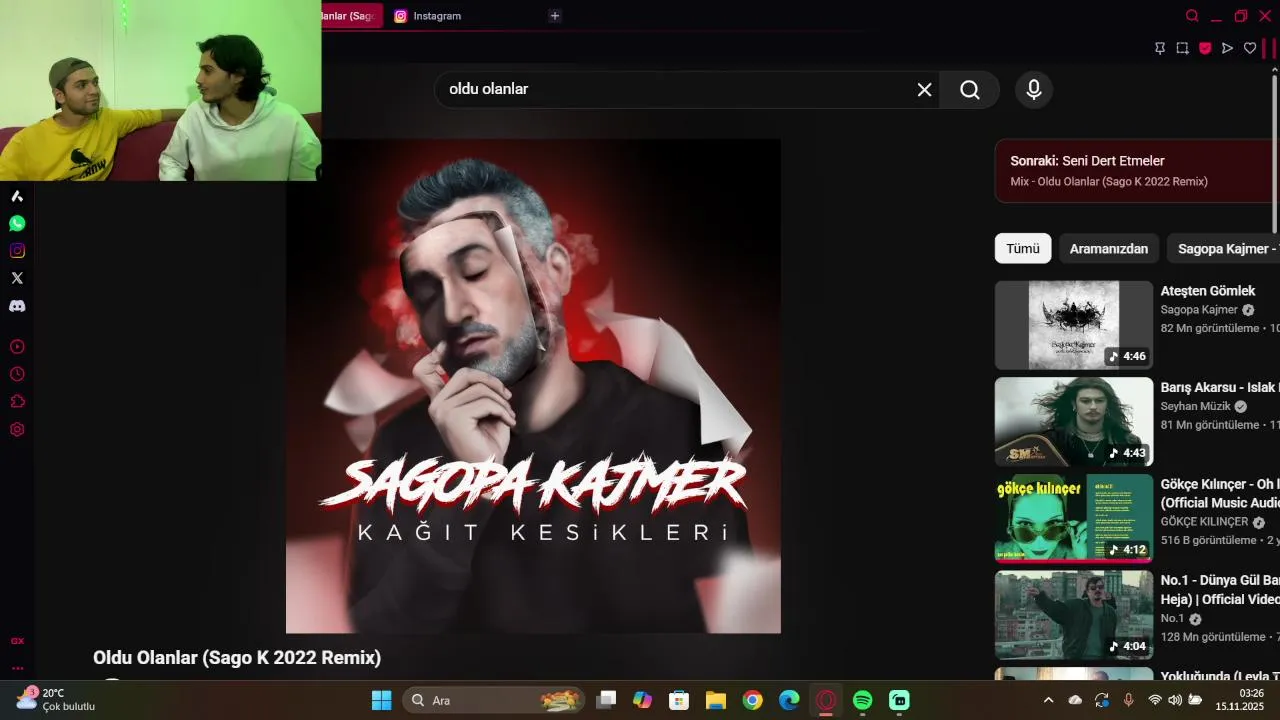Open GX Corner at sidebar bottom
The height and width of the screenshot is (720, 1280).
pos(17,641)
